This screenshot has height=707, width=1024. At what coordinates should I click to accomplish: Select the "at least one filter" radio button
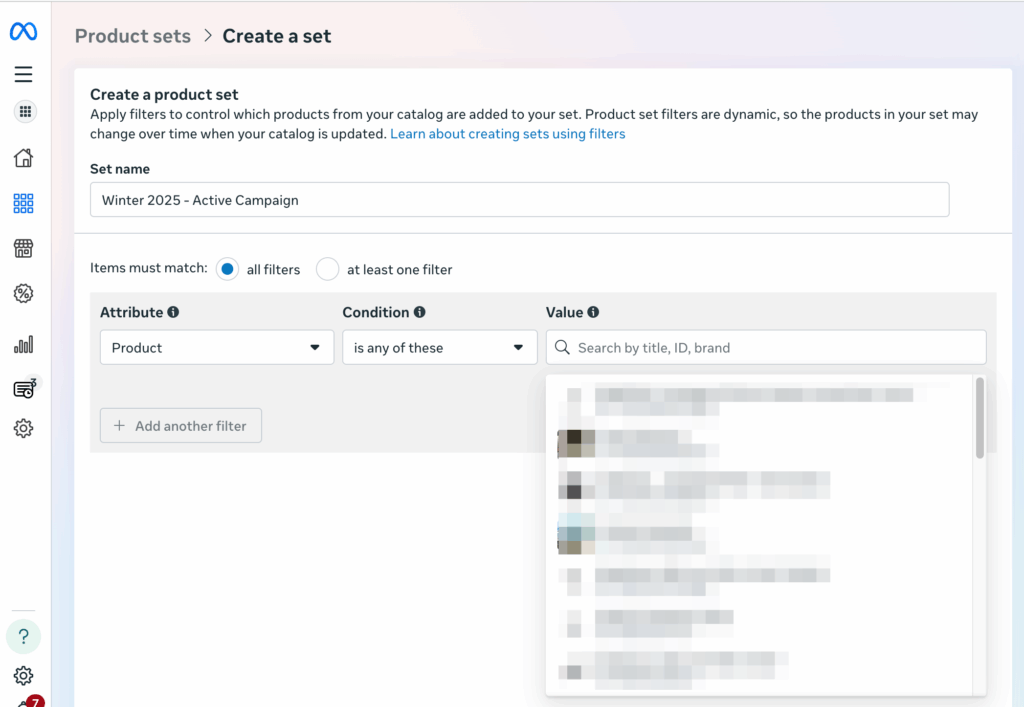click(327, 269)
